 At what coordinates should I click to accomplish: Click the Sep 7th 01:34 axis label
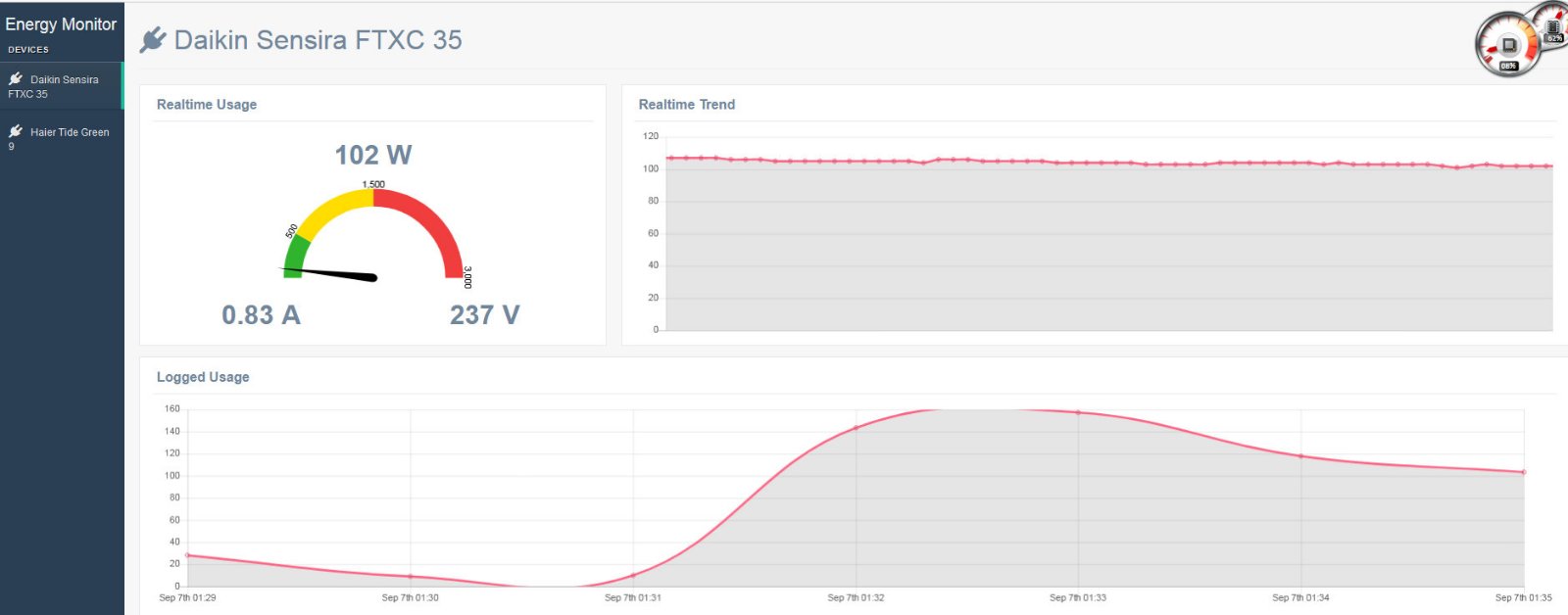(x=1300, y=597)
